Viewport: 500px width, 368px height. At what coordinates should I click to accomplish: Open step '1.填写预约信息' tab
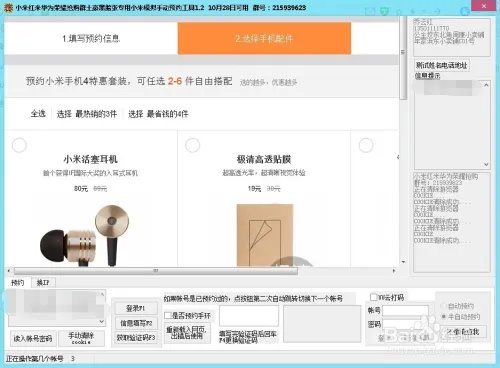pyautogui.click(x=91, y=38)
